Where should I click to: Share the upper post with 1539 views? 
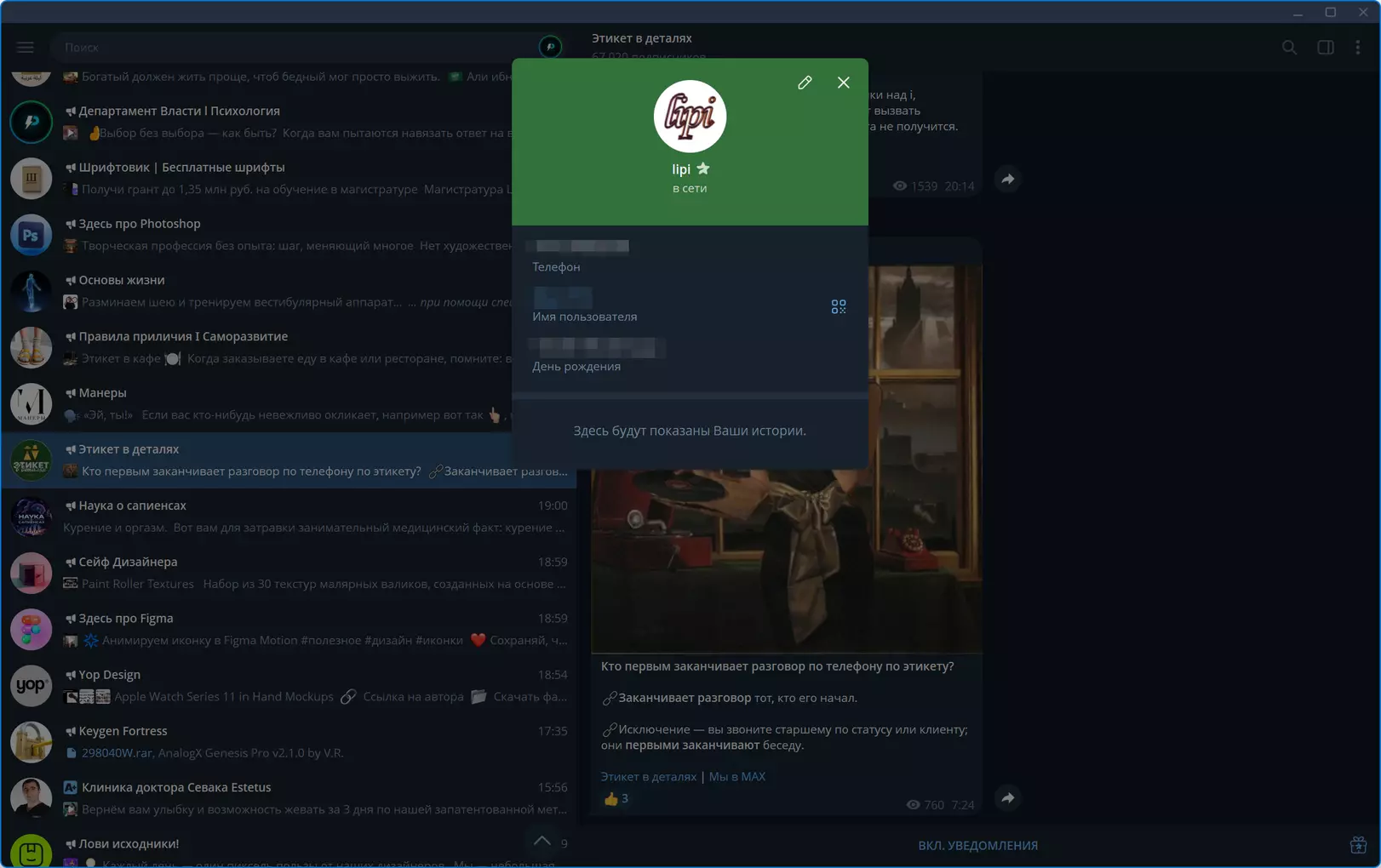point(1007,180)
